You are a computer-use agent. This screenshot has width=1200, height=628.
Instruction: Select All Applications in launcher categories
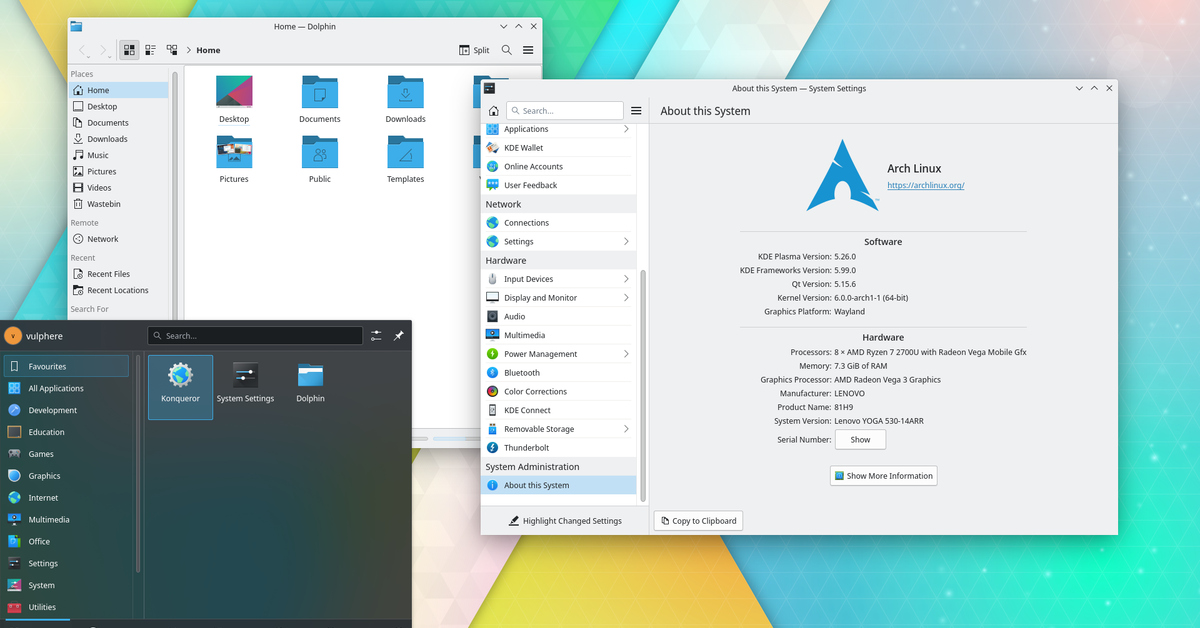click(x=56, y=388)
